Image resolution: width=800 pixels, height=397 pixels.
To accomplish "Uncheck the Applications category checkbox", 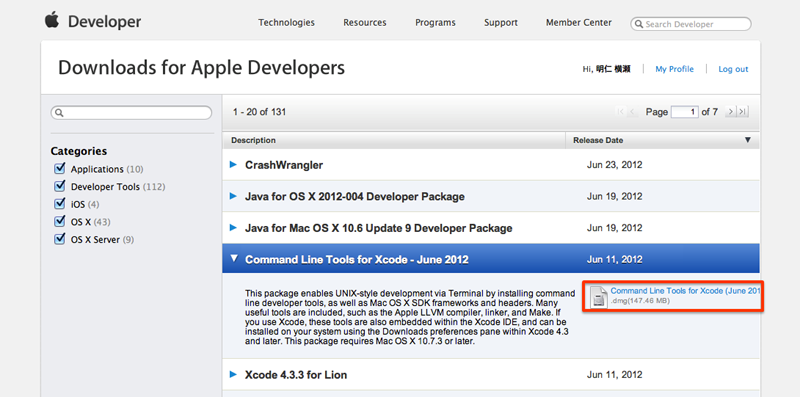I will 60,168.
